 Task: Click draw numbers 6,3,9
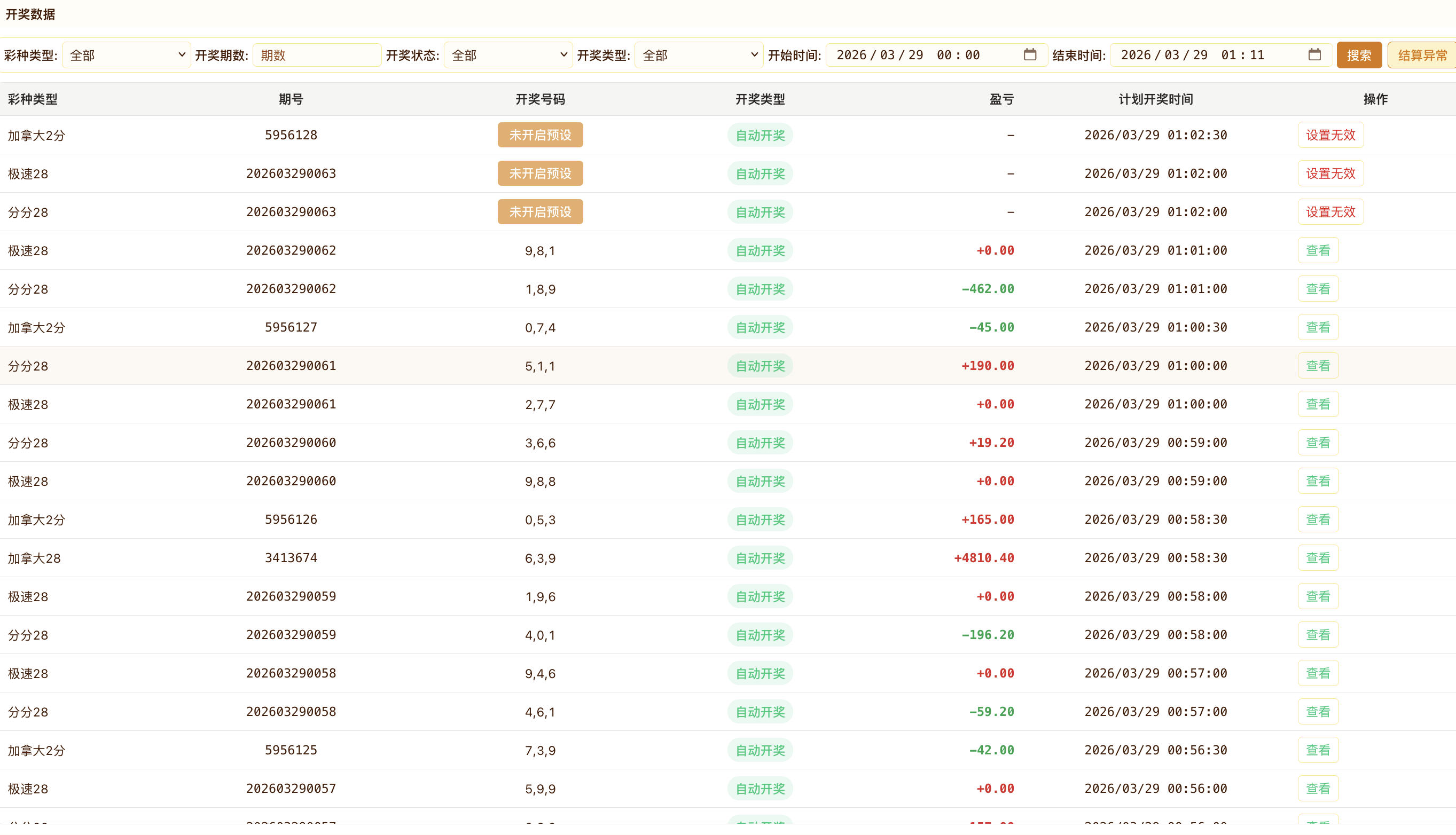[x=540, y=558]
